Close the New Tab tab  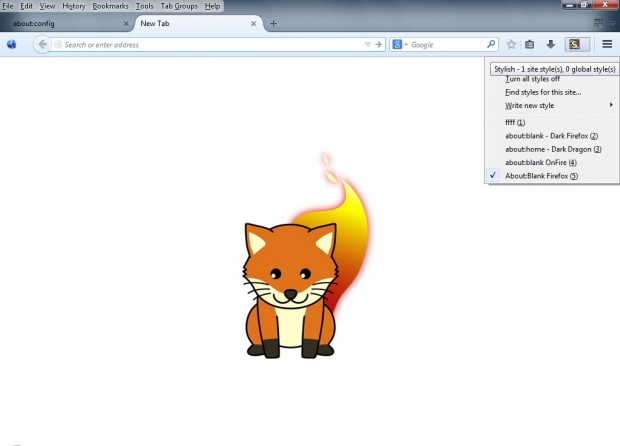pos(253,24)
